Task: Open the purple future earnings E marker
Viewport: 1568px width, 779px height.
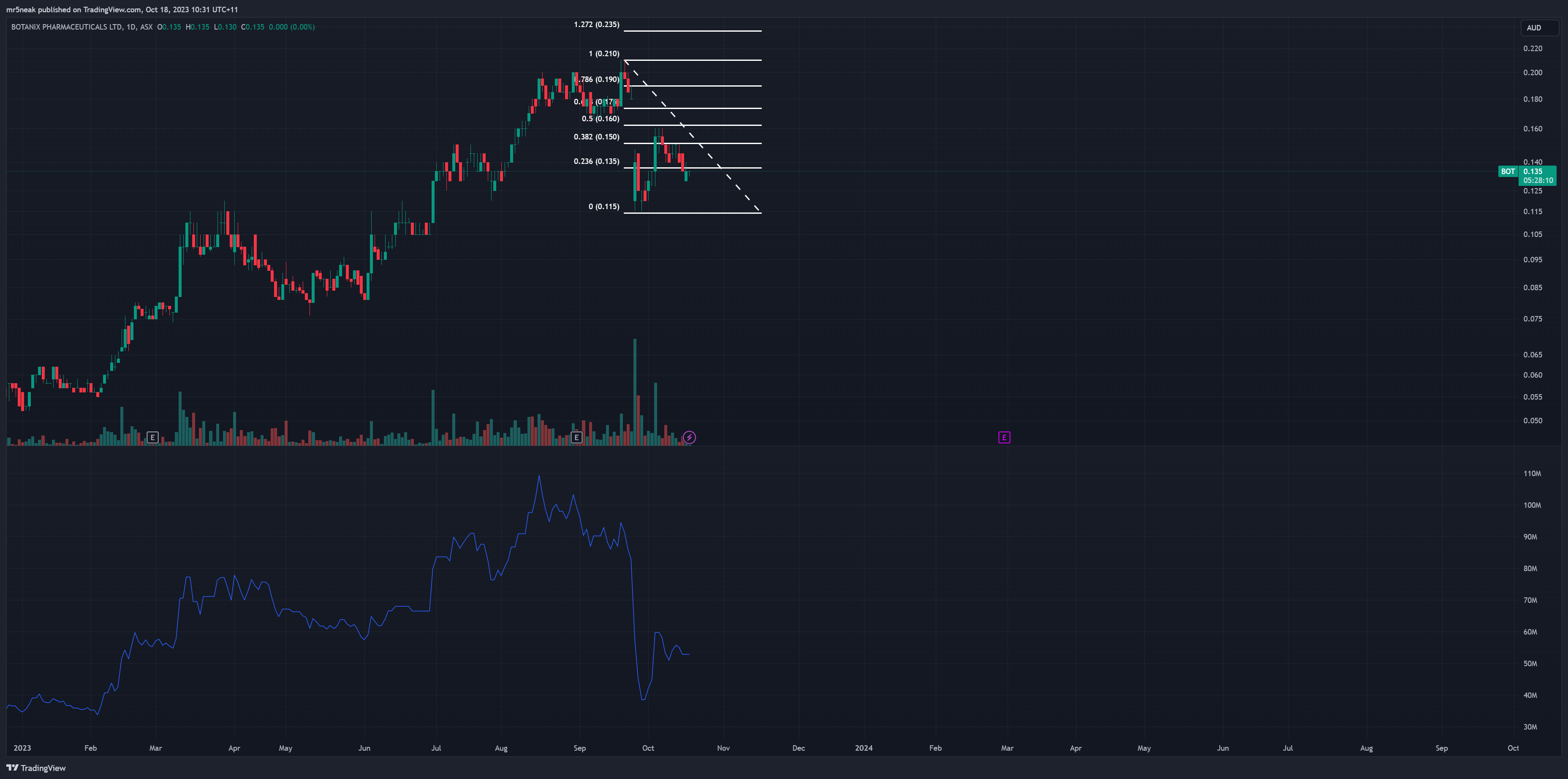Action: point(1004,437)
